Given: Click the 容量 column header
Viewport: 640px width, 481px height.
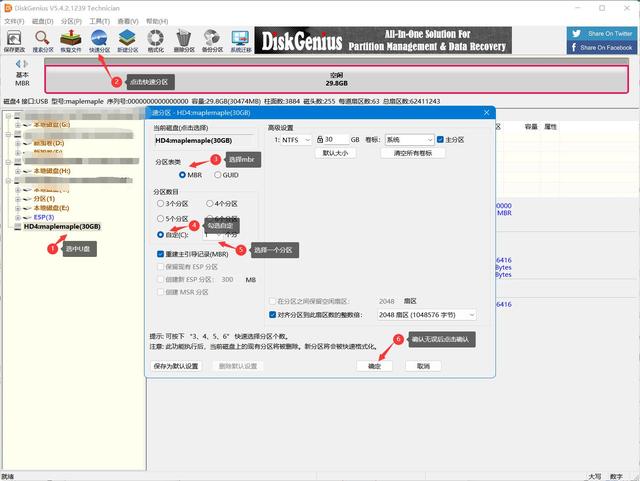Looking at the screenshot, I should [x=531, y=127].
